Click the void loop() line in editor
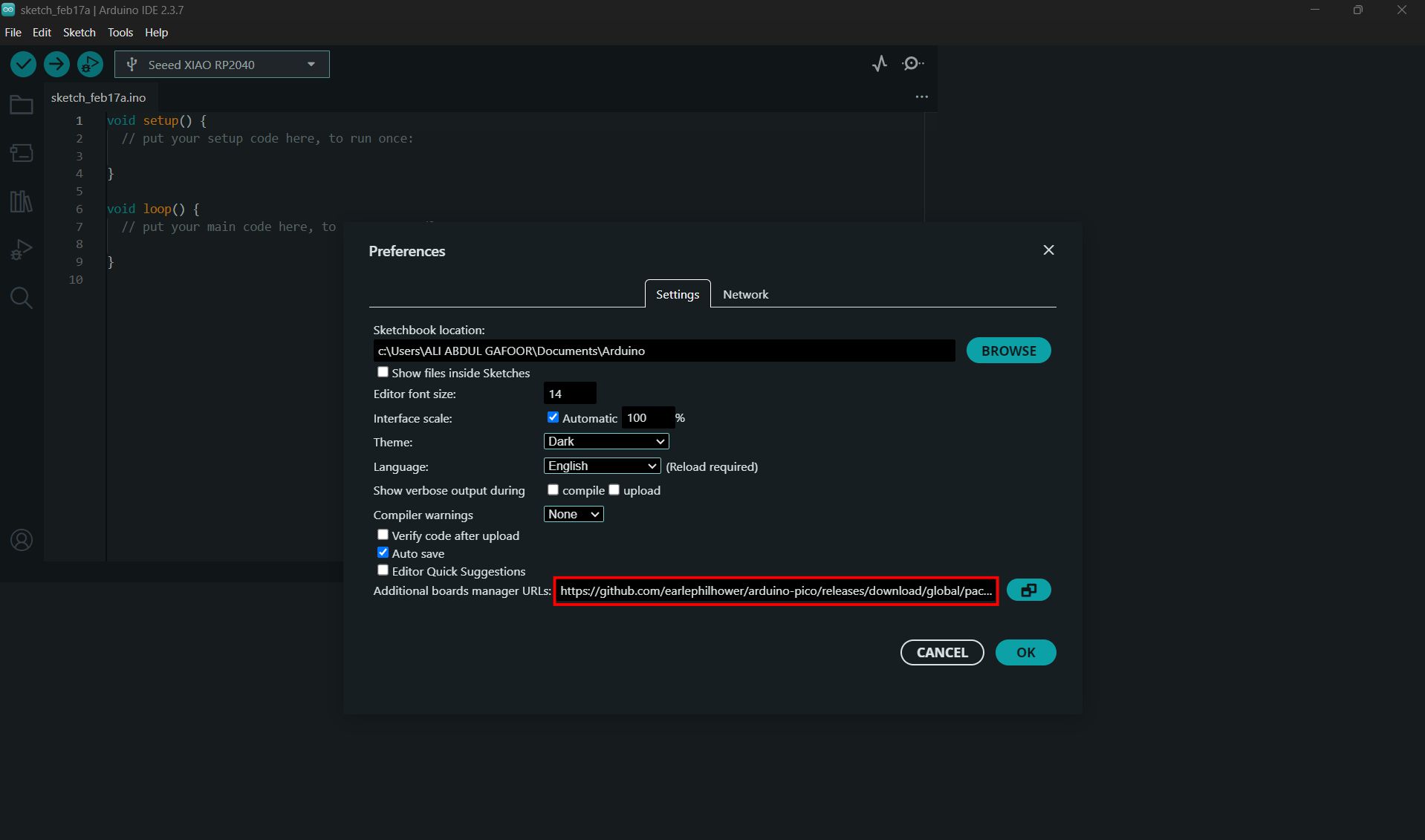The width and height of the screenshot is (1425, 840). (153, 209)
